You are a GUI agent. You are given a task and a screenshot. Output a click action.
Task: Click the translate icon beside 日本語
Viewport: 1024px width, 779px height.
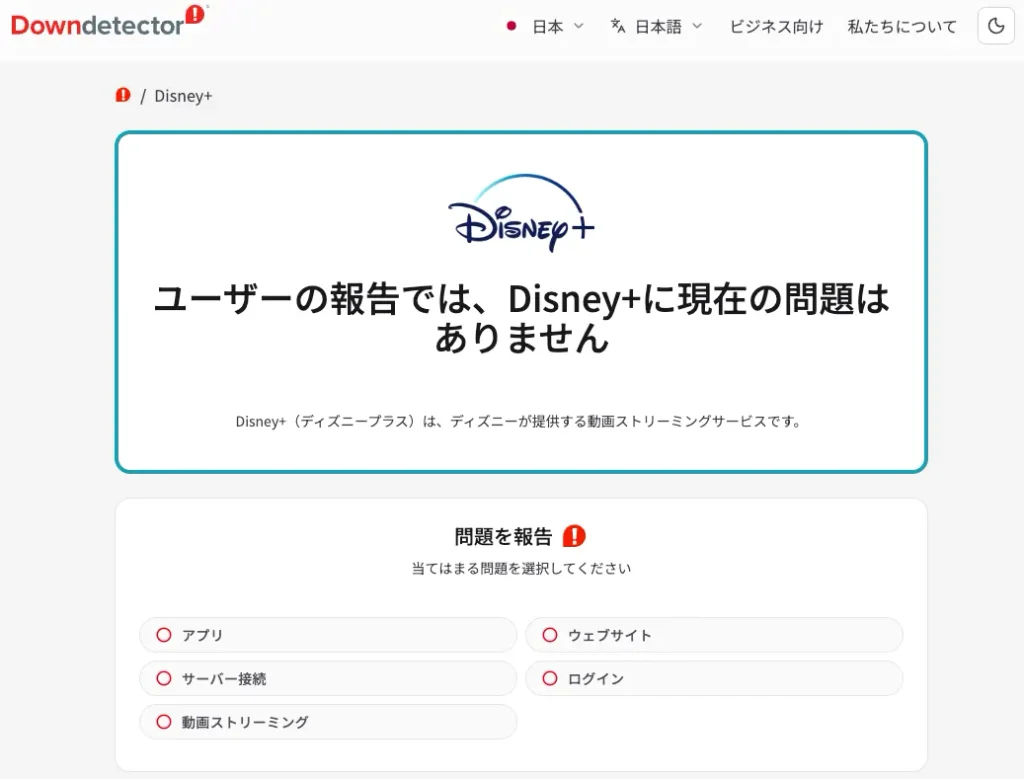pyautogui.click(x=618, y=26)
